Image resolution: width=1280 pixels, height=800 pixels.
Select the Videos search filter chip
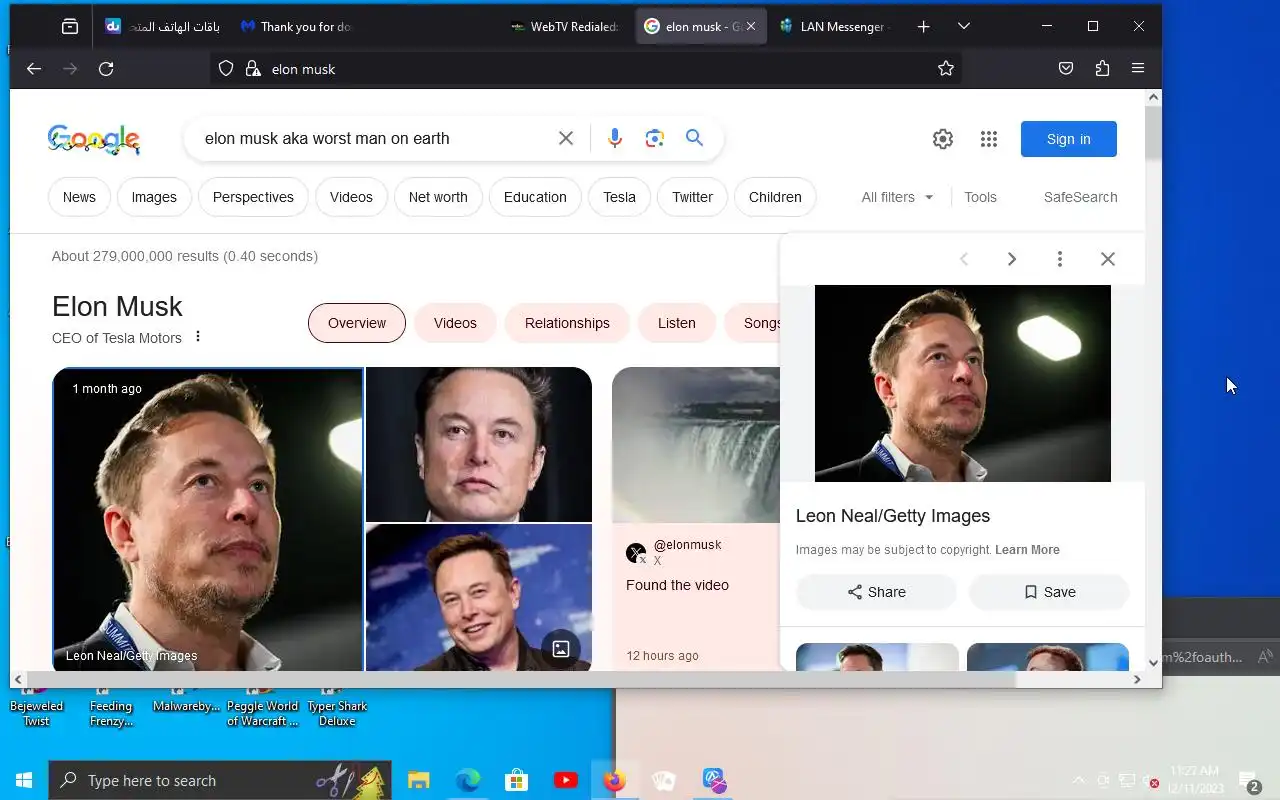351,197
